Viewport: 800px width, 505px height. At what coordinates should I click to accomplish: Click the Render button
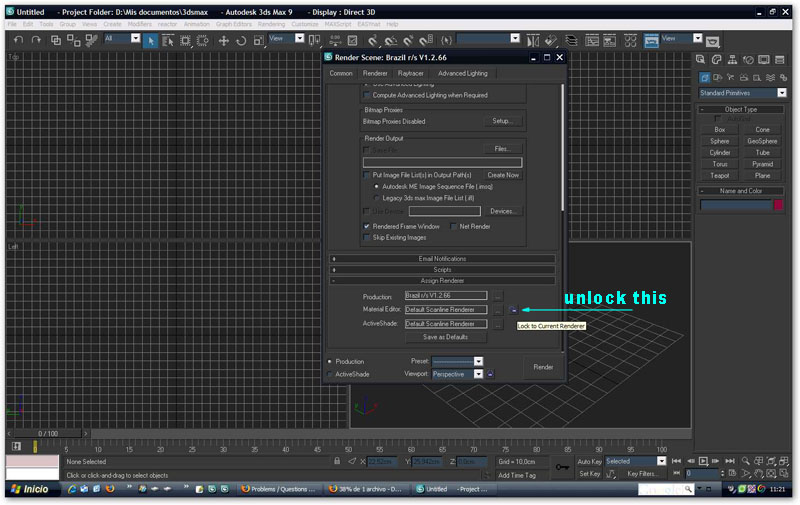(543, 367)
